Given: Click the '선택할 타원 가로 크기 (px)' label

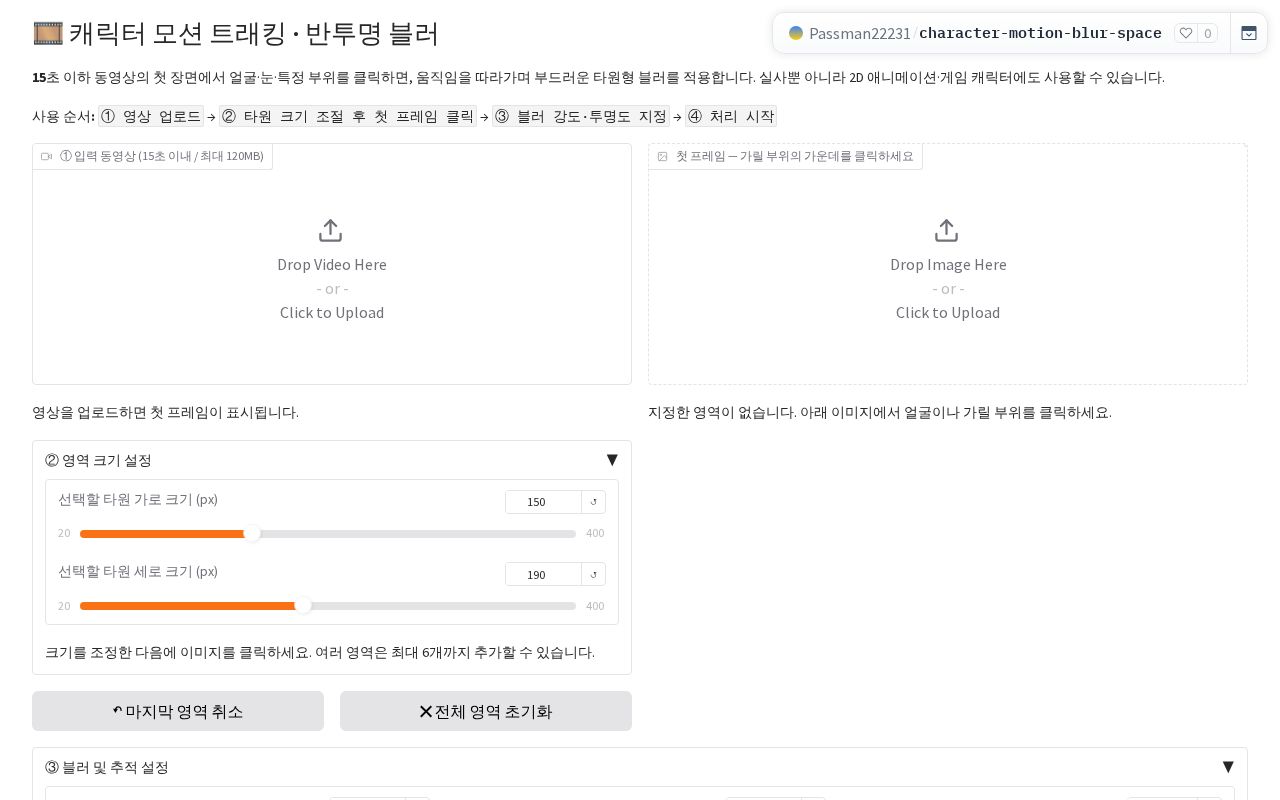Looking at the screenshot, I should [138, 499].
